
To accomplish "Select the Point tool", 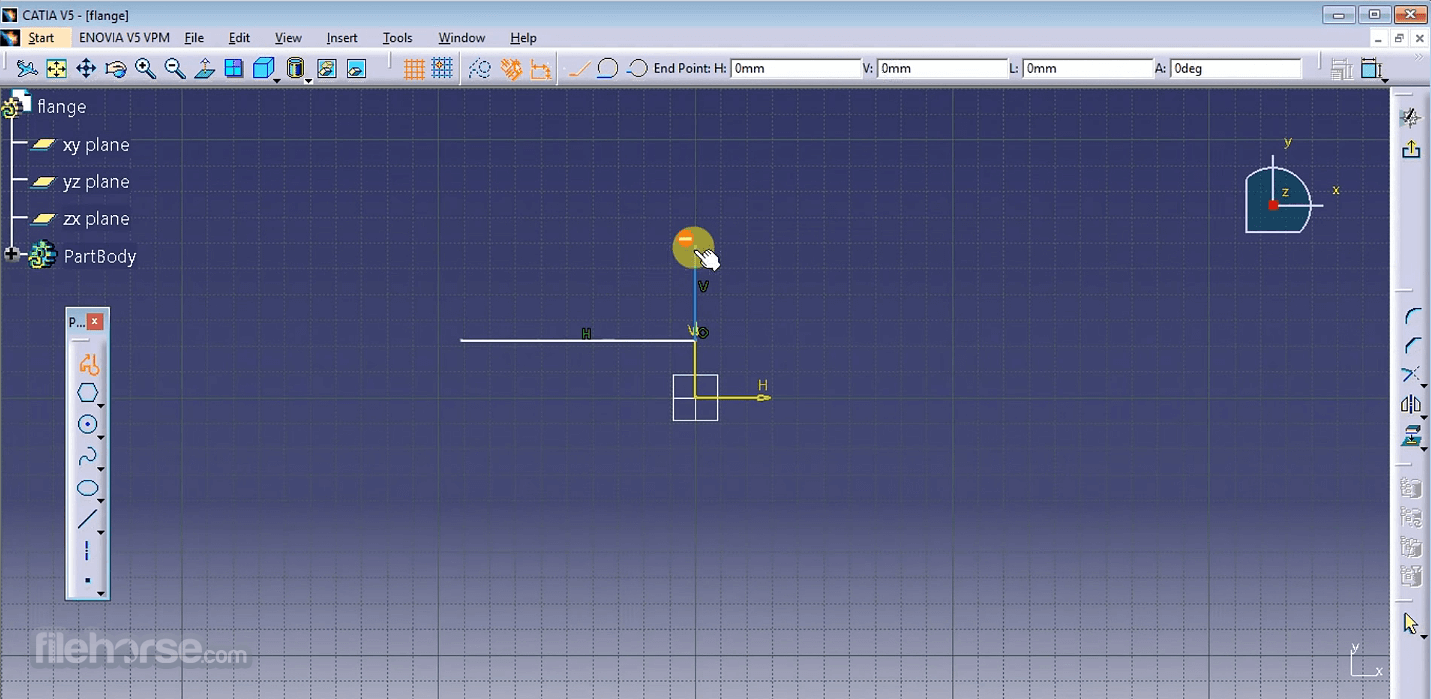I will 87,581.
